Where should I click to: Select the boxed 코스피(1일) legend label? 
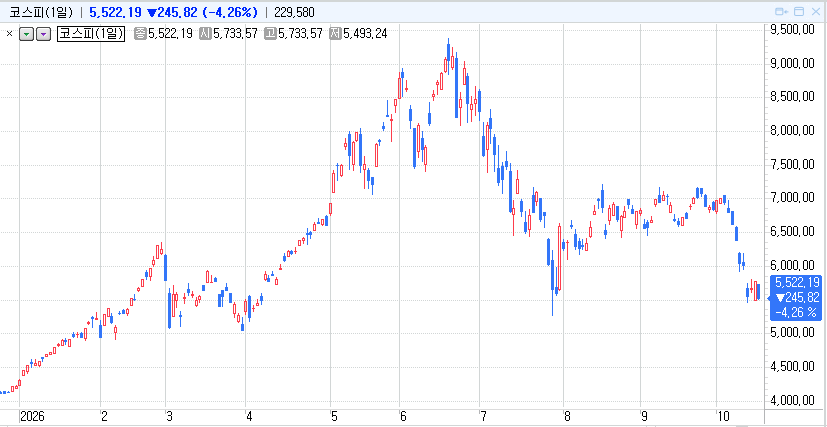tap(91, 34)
